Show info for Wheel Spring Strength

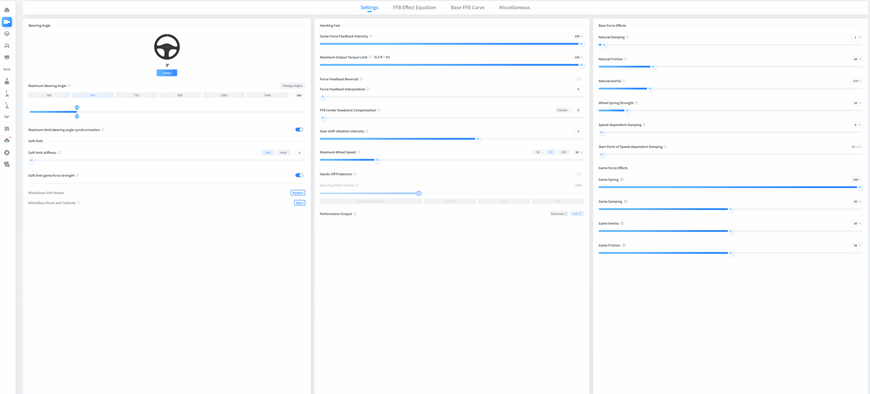click(x=636, y=103)
